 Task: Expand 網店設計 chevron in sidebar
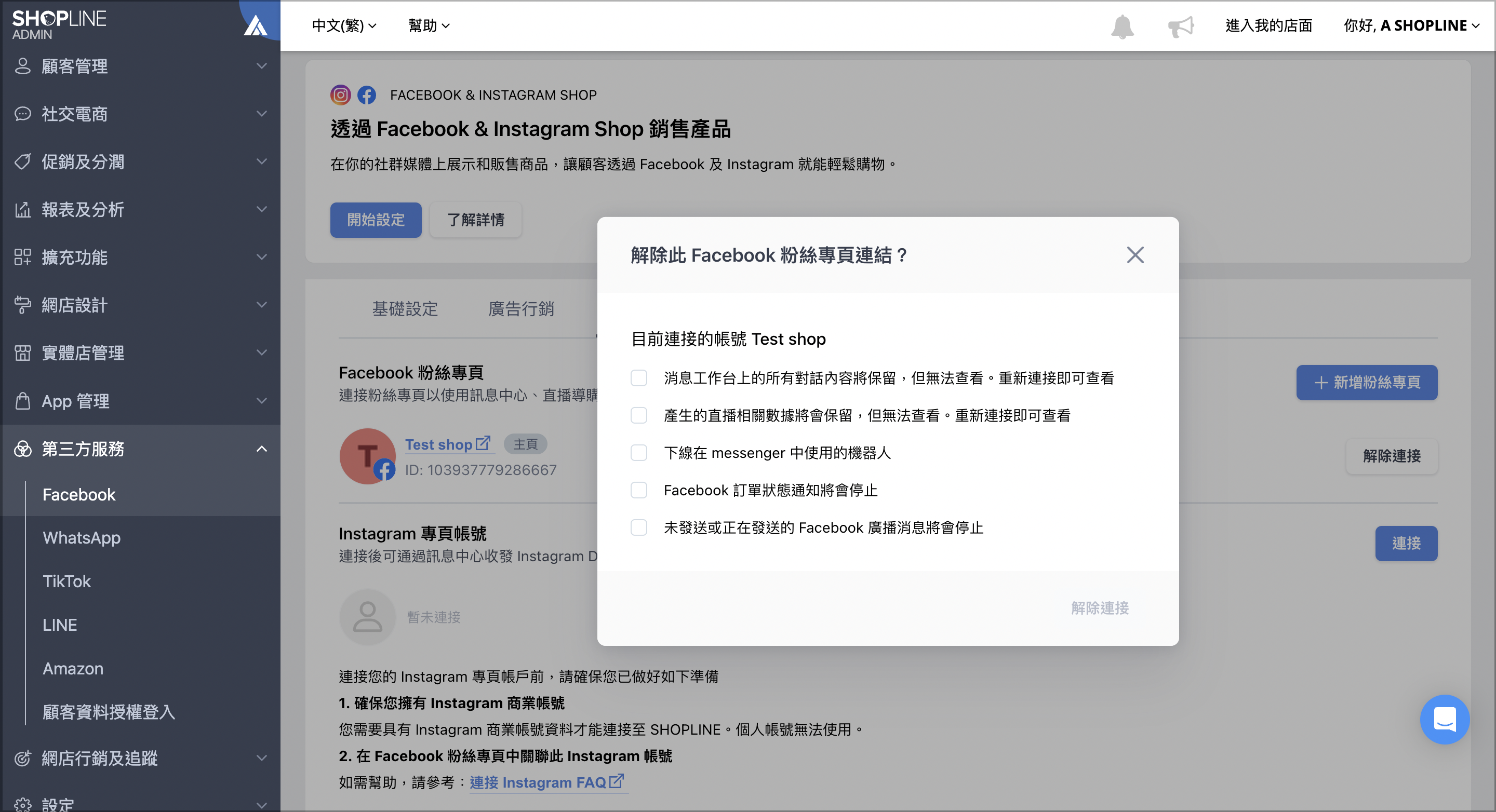click(262, 305)
